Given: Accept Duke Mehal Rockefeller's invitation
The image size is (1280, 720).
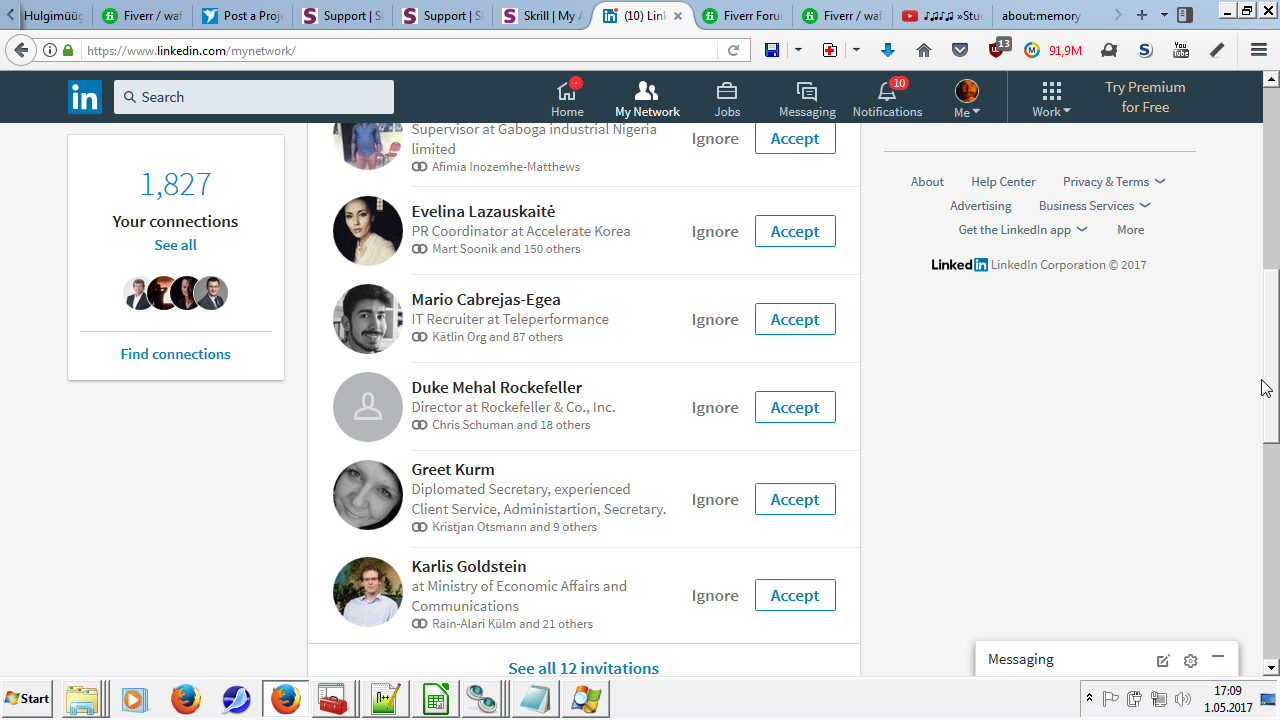Looking at the screenshot, I should point(795,407).
